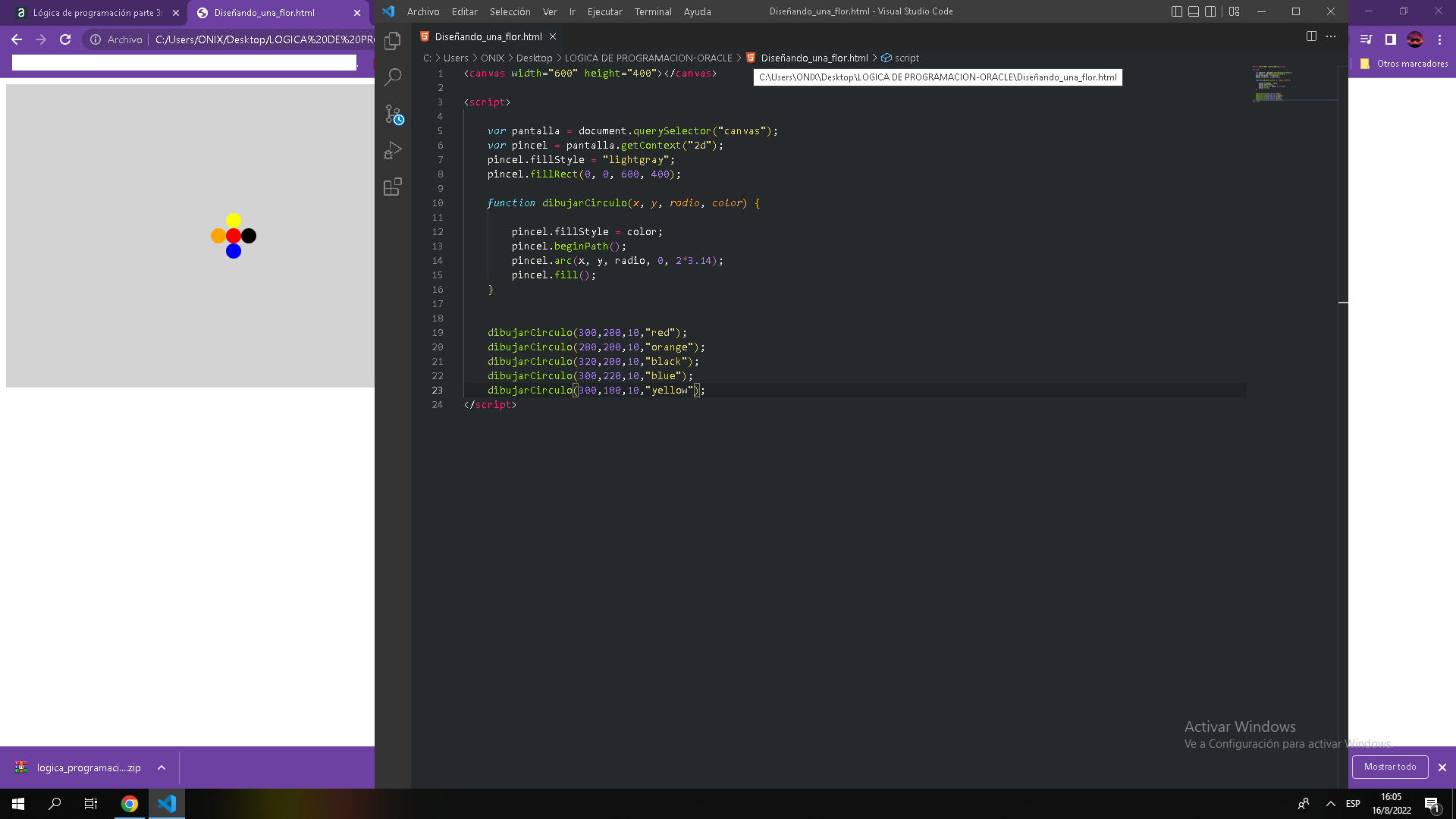
Task: Select Diseñando_una_flor.html in the breadcrumb
Action: [x=814, y=58]
